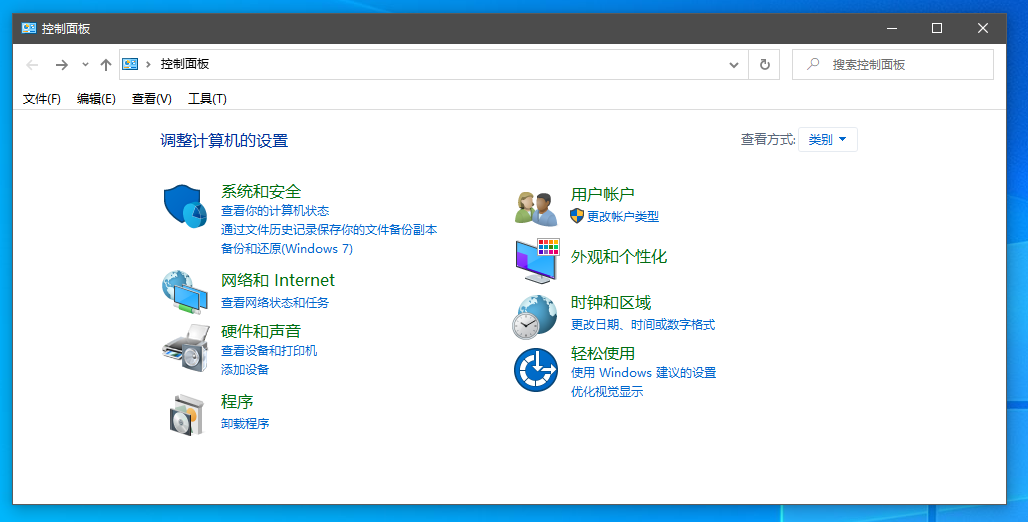Image resolution: width=1028 pixels, height=522 pixels.
Task: Open the 网络和 Internet heading
Action: coord(278,281)
